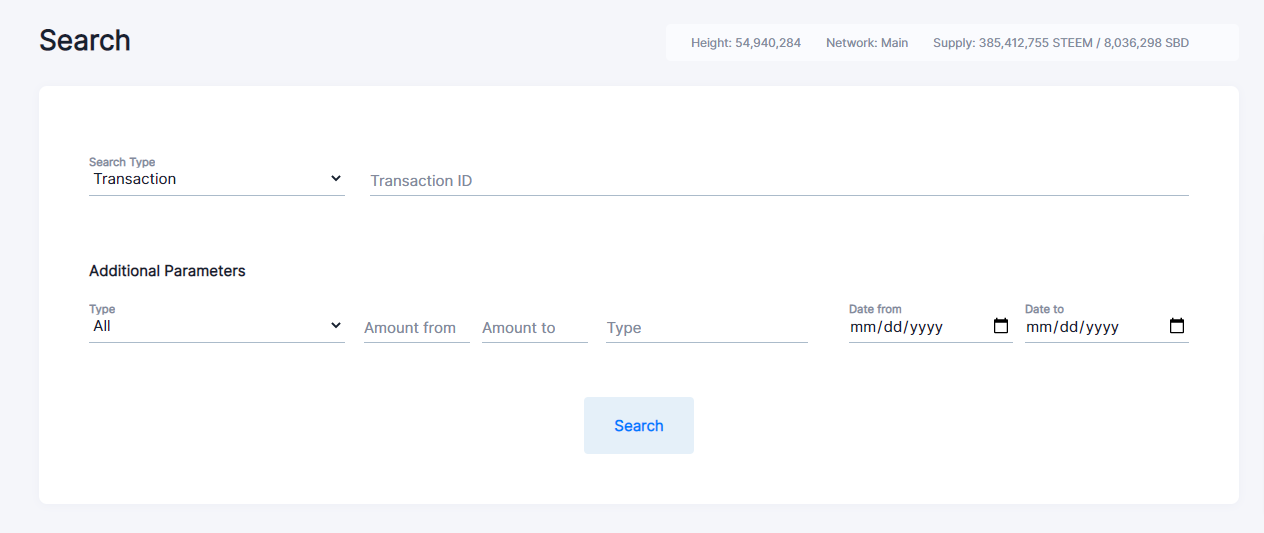Expand the Search Type dropdown showing Transaction

point(216,179)
